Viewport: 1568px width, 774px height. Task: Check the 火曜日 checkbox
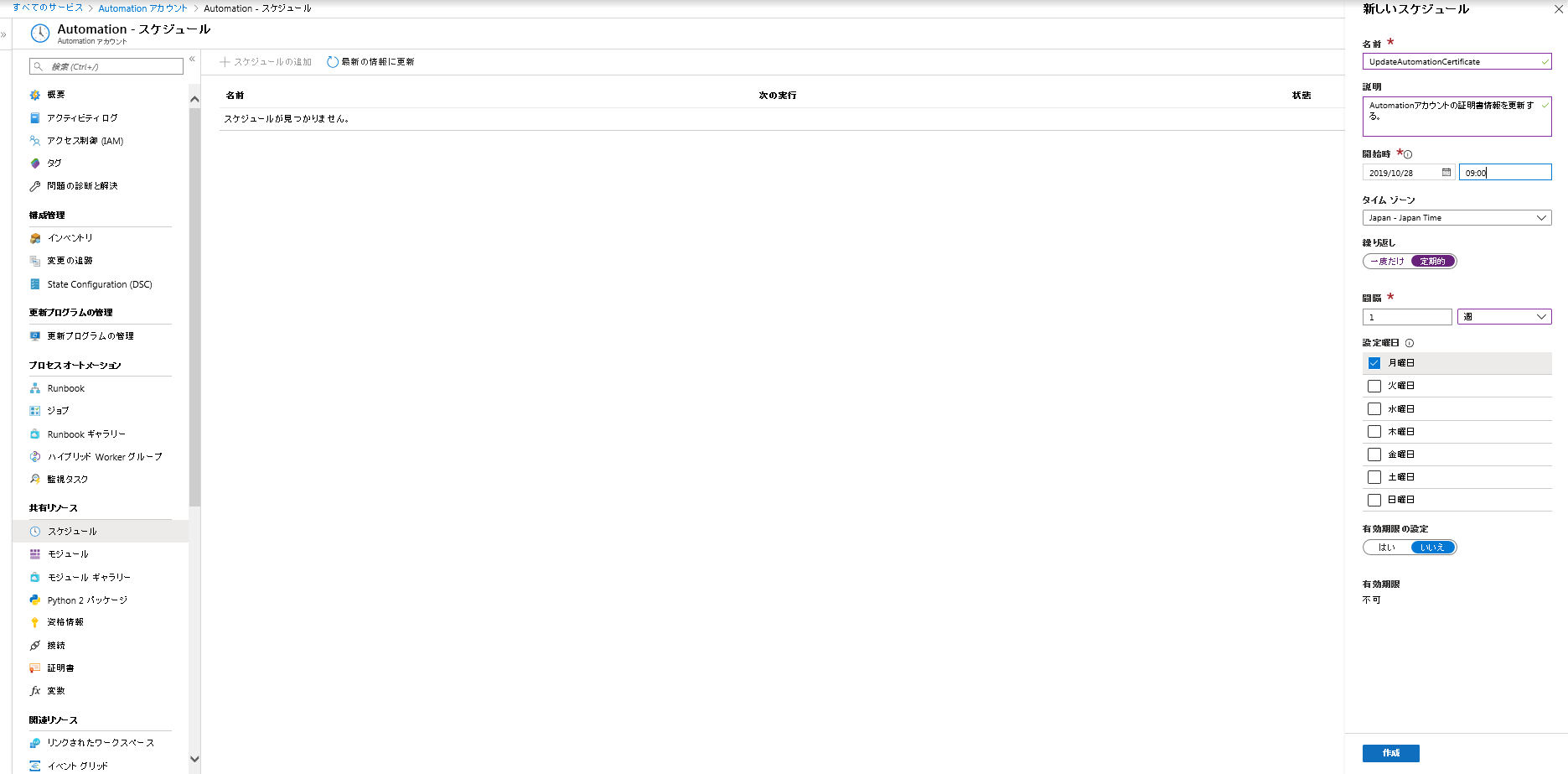(x=1374, y=386)
